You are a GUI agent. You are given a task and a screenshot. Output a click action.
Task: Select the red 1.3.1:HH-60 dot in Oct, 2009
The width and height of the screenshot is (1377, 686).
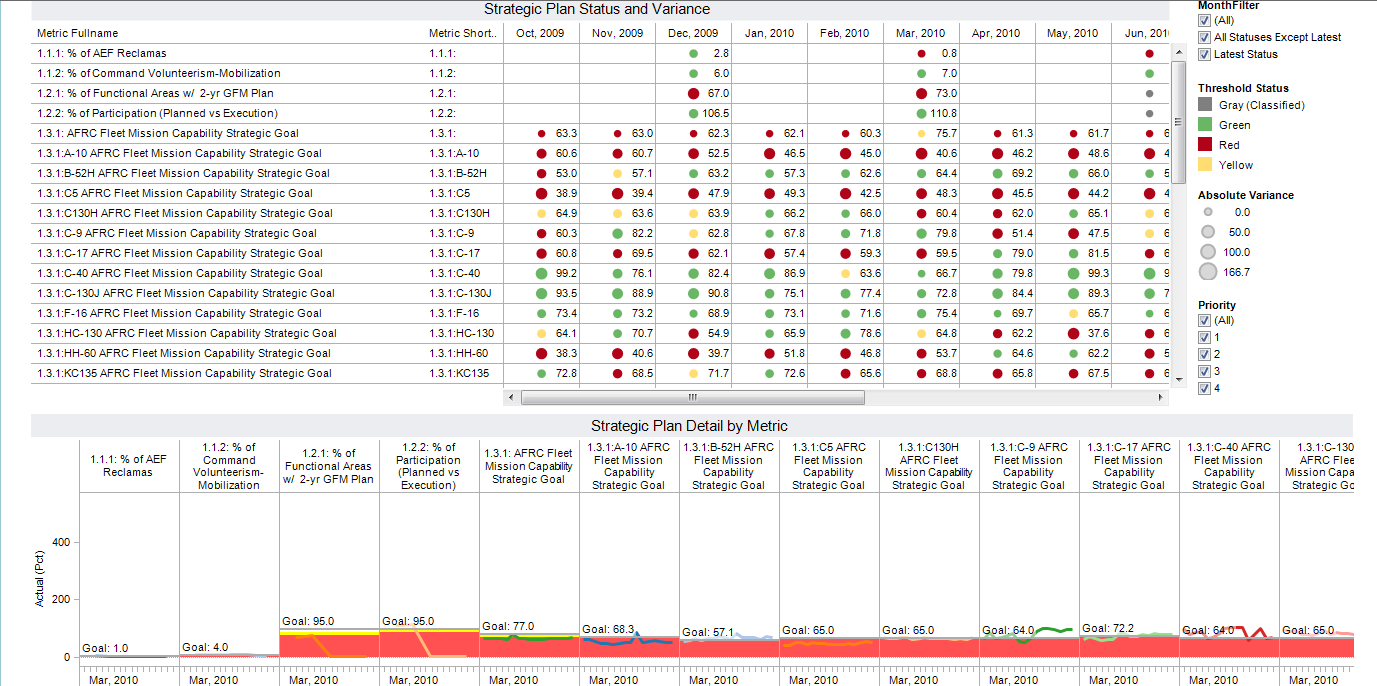click(541, 353)
